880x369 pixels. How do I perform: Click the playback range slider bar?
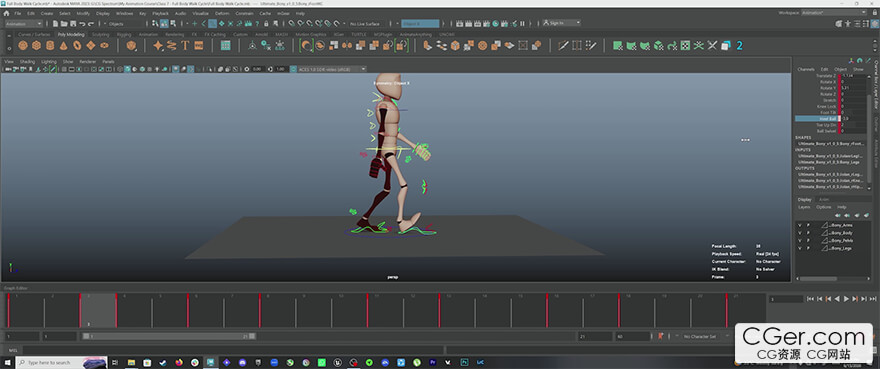pos(169,336)
